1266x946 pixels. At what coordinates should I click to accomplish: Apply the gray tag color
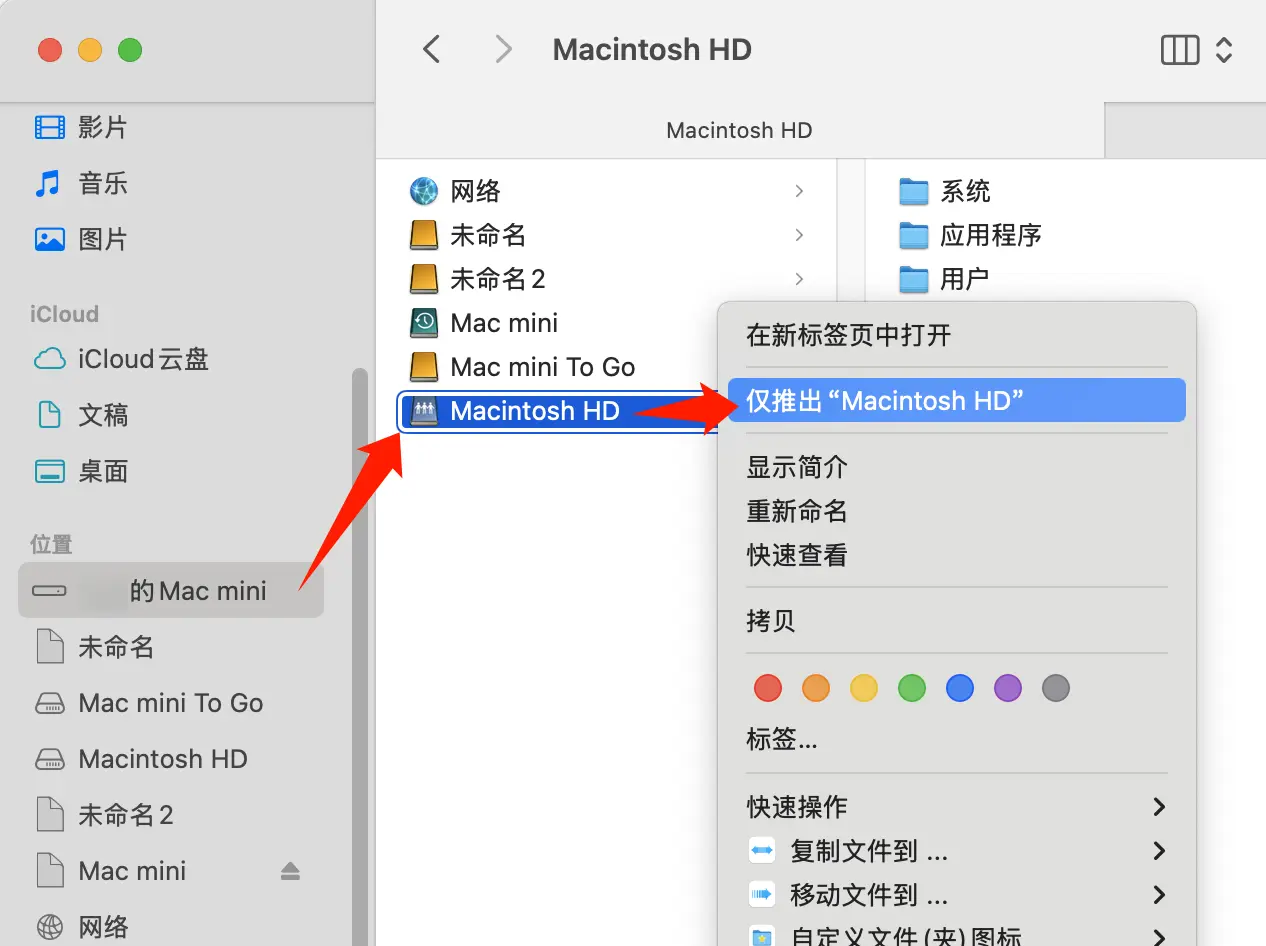pyautogui.click(x=1056, y=688)
